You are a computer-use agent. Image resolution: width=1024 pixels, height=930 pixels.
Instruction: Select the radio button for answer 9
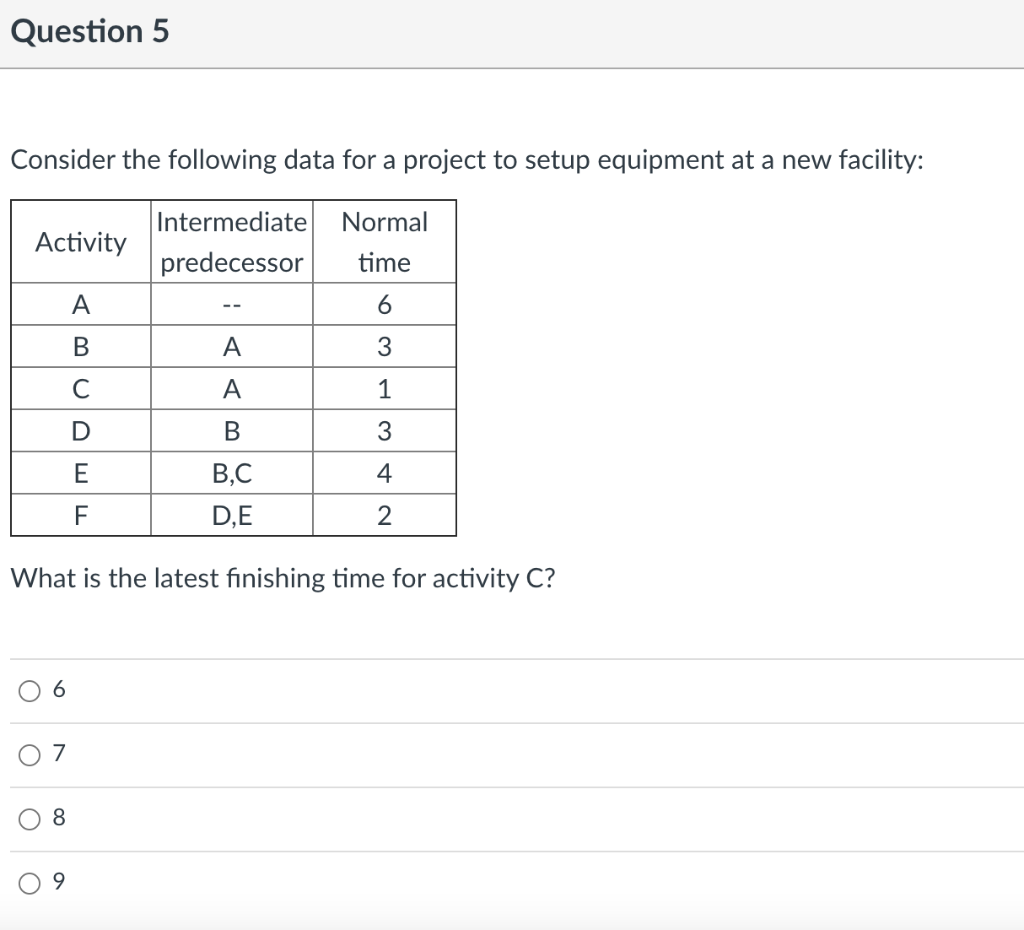28,882
